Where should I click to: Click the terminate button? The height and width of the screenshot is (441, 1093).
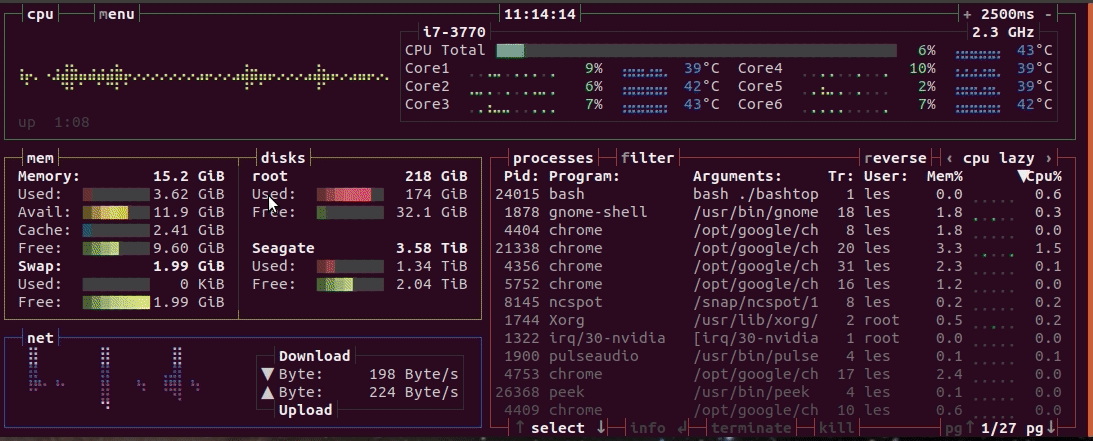[751, 428]
